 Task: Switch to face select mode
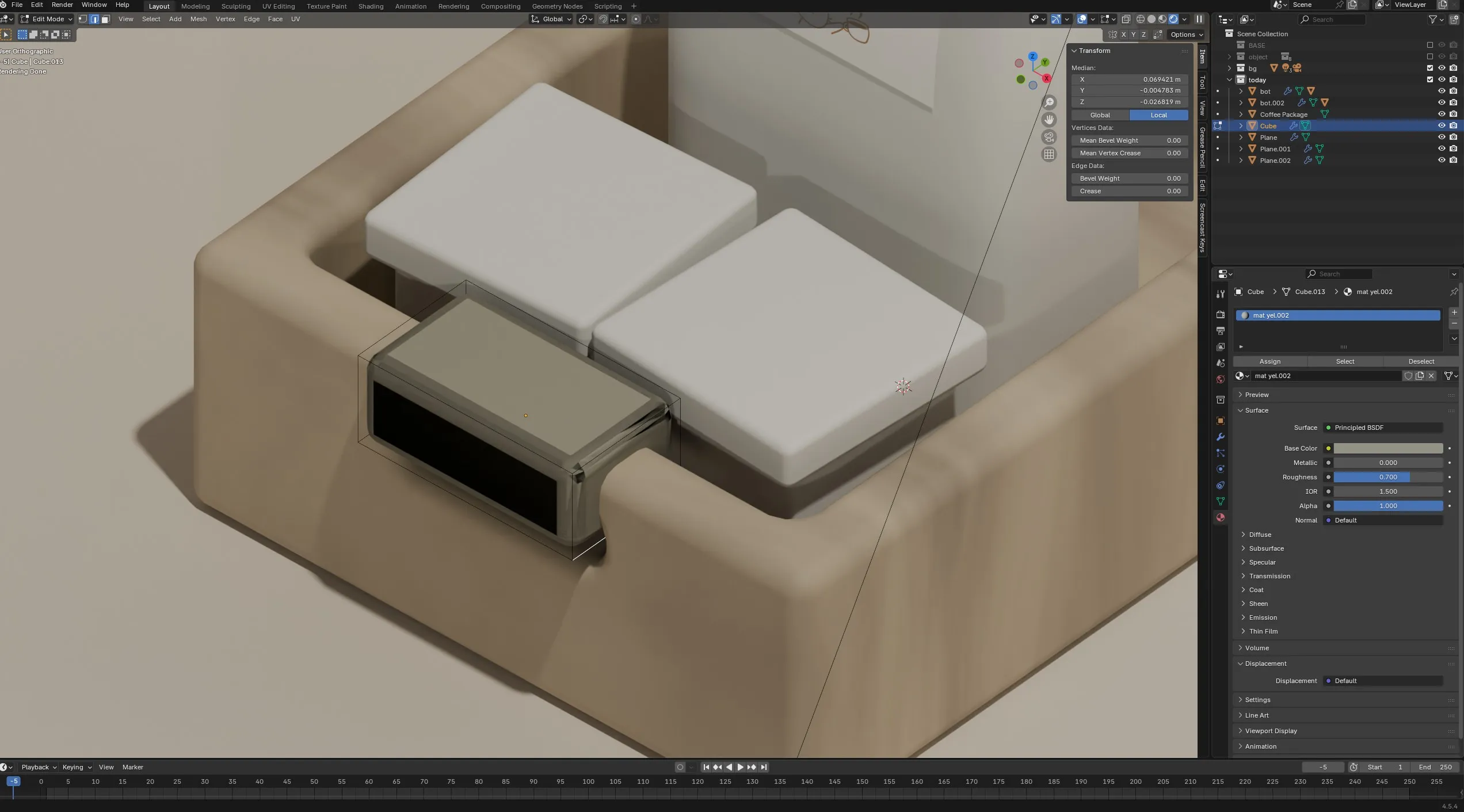(x=105, y=19)
